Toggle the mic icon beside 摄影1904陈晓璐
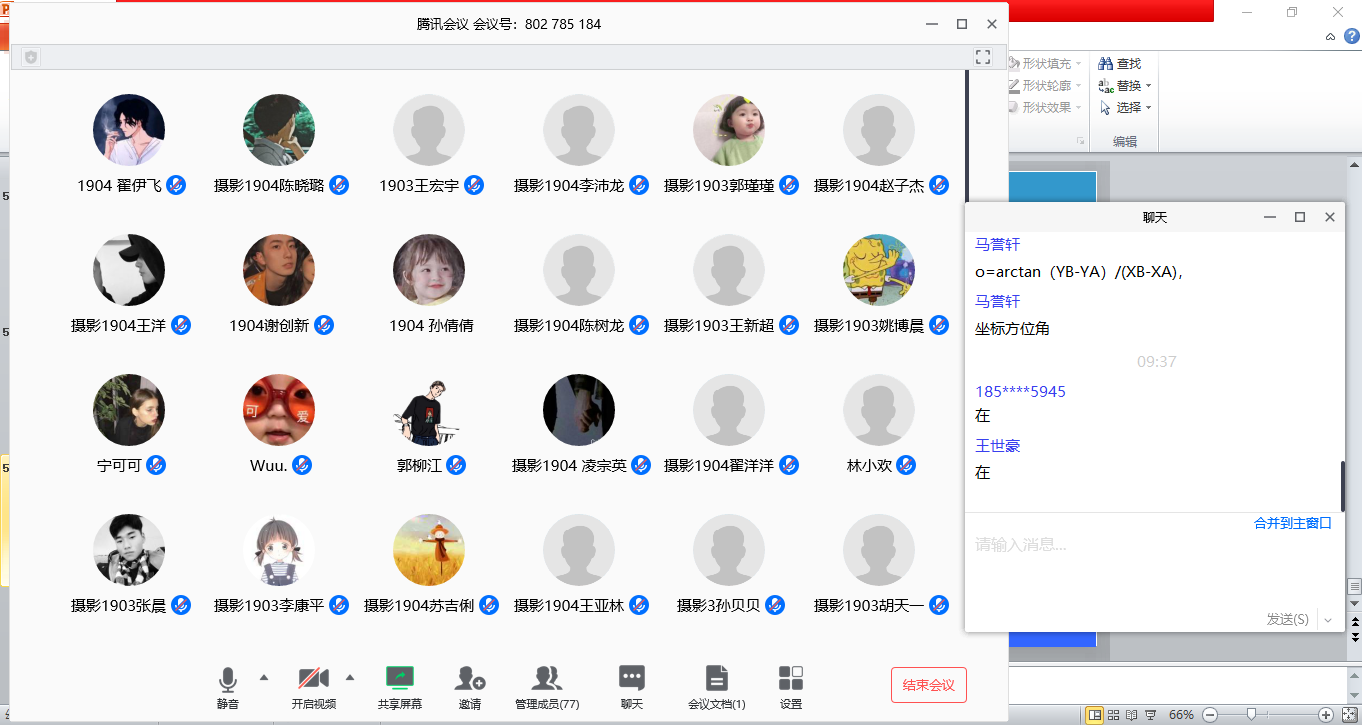The height and width of the screenshot is (725, 1362). click(x=339, y=185)
